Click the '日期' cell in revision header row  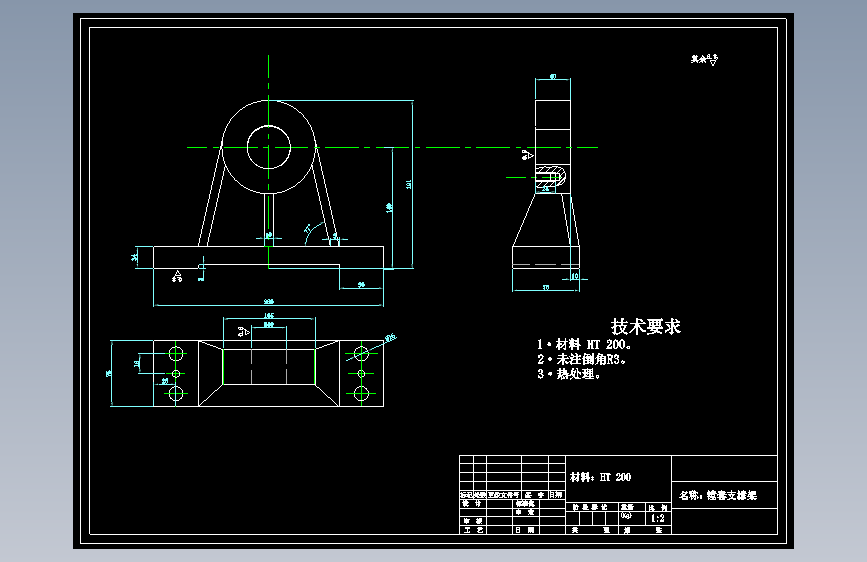point(556,495)
